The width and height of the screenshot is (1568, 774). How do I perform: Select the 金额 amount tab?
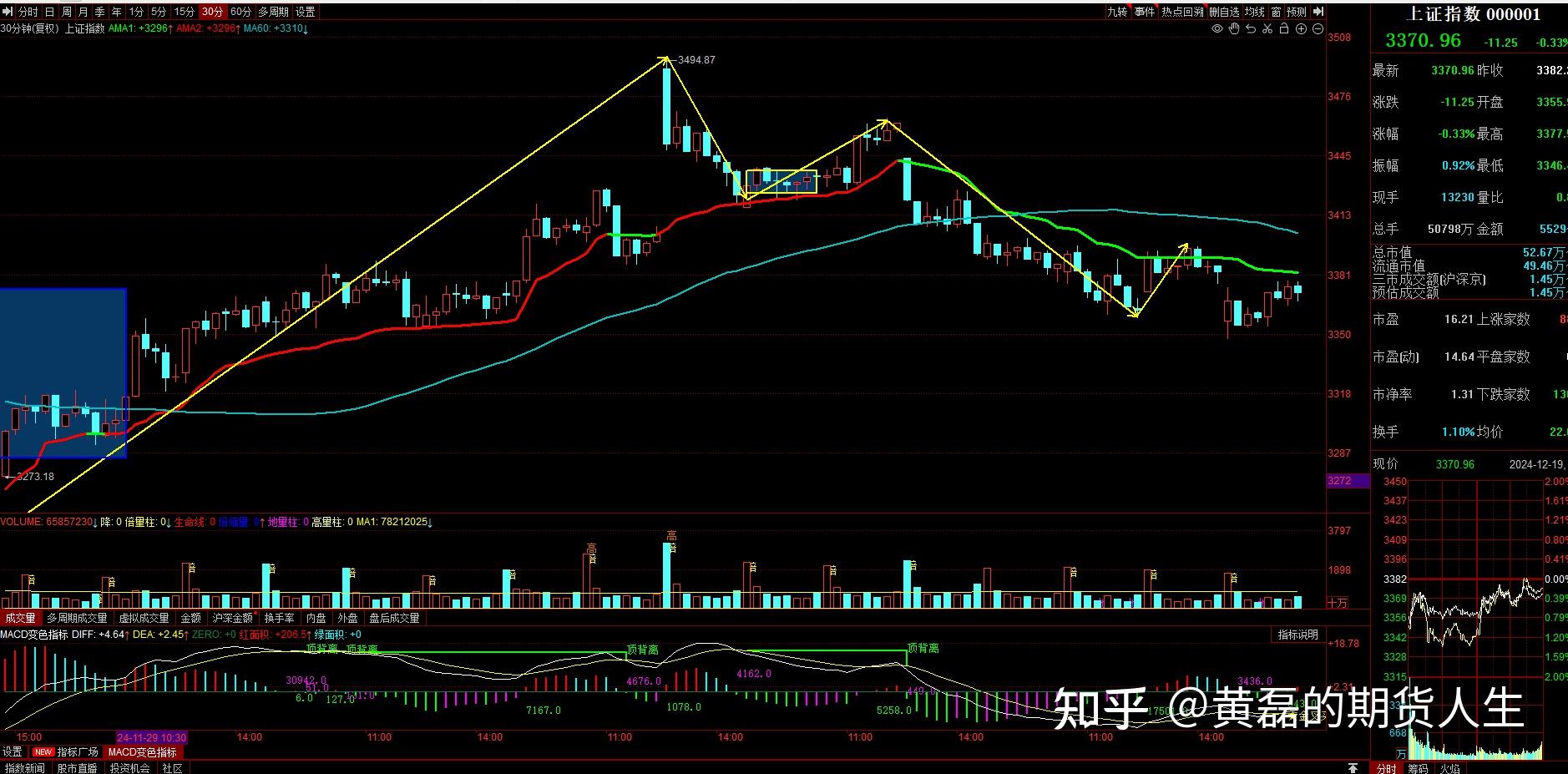(x=190, y=618)
